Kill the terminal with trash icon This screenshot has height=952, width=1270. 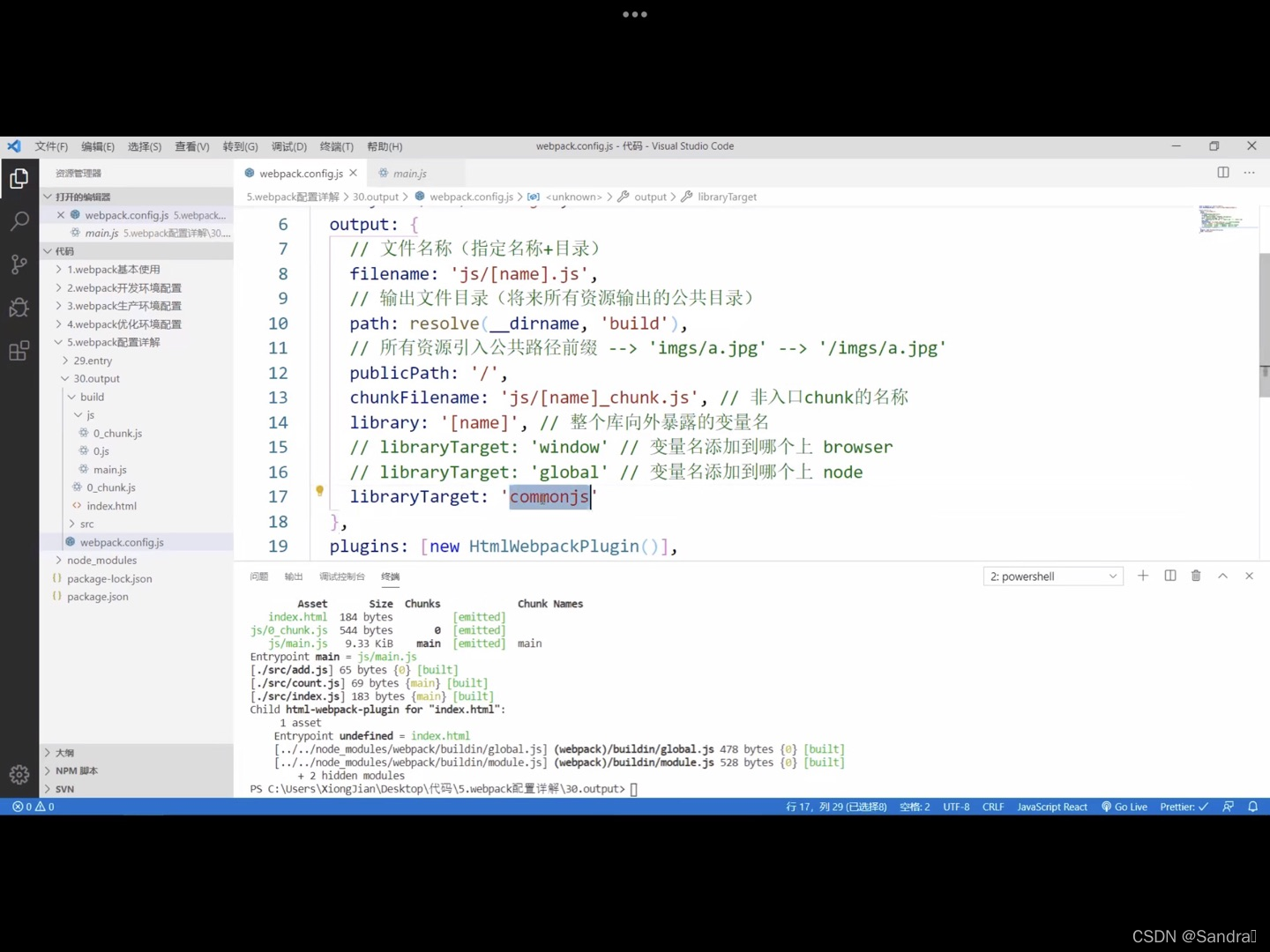point(1196,576)
